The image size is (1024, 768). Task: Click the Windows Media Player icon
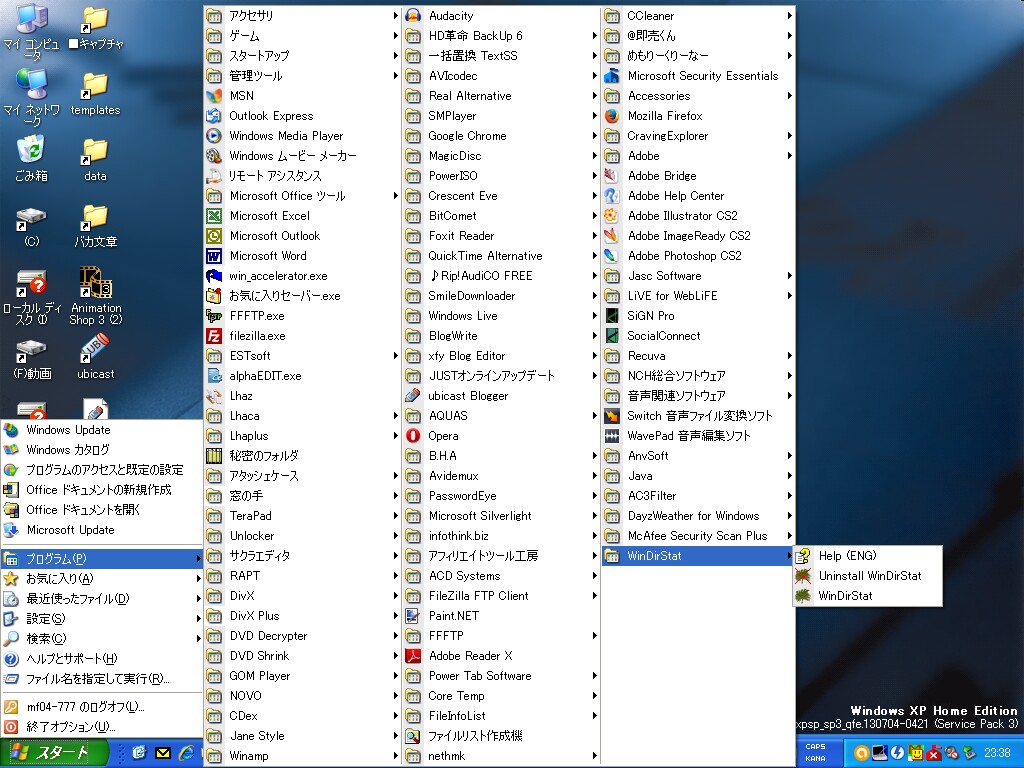click(214, 136)
